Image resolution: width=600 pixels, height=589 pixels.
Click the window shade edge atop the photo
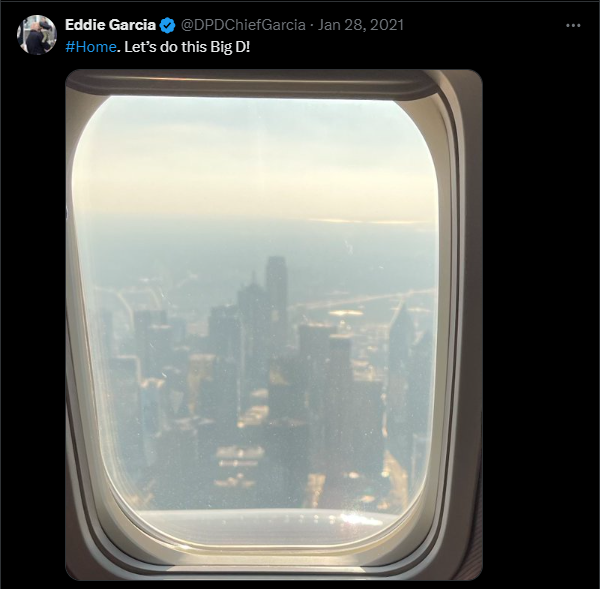coord(253,86)
